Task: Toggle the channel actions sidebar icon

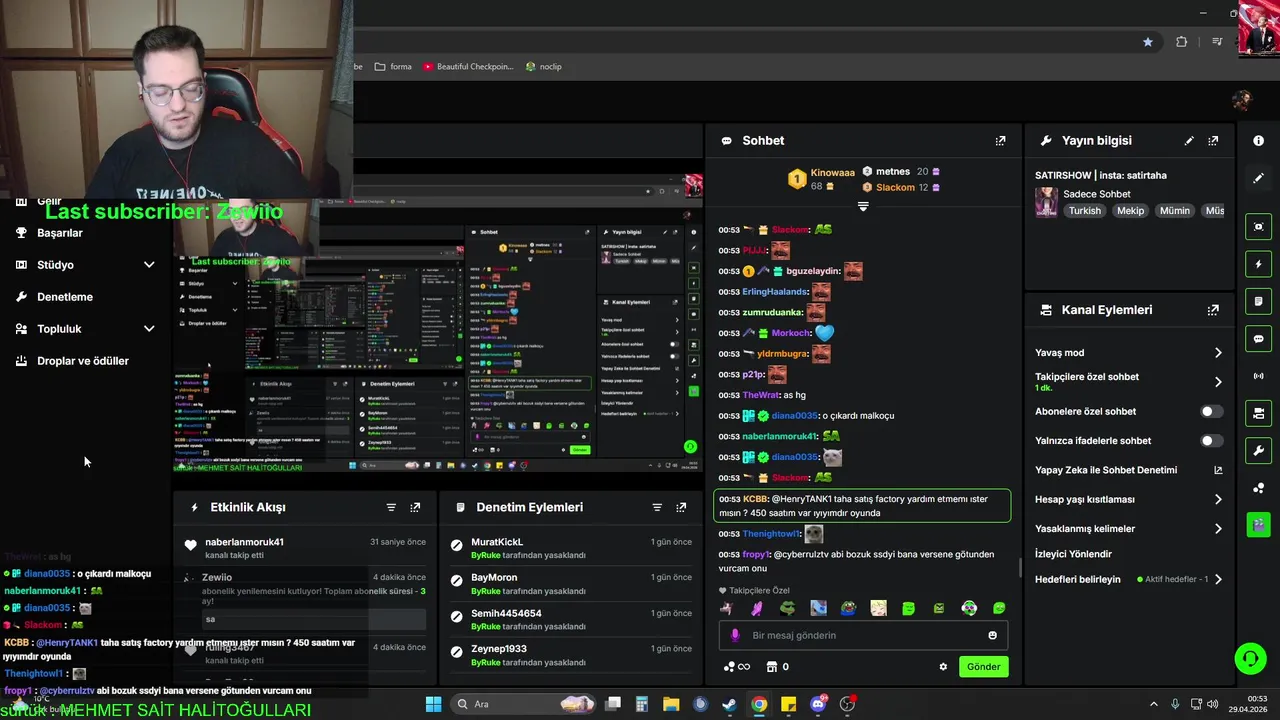Action: [1258, 413]
